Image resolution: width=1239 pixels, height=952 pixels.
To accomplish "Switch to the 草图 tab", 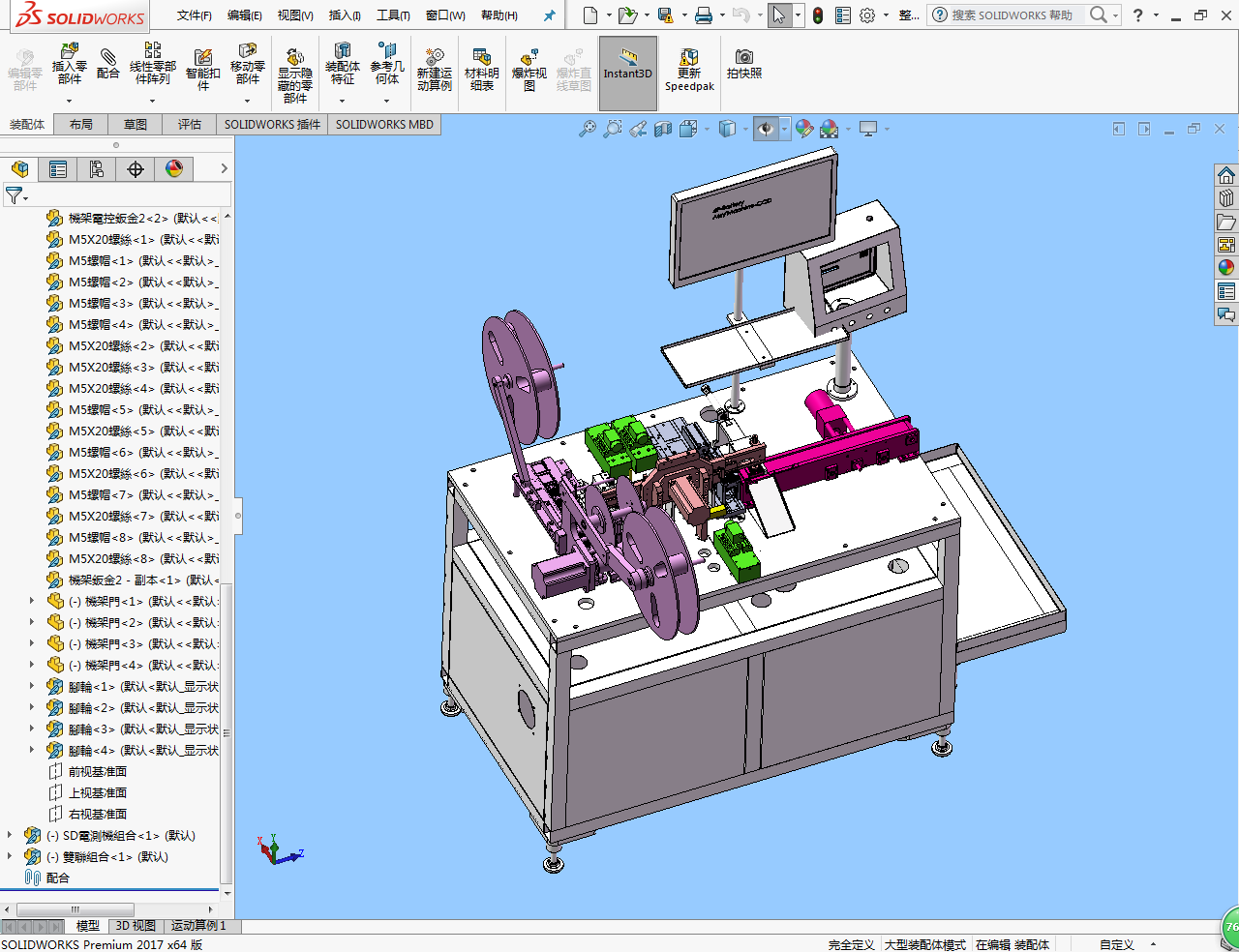I will pos(136,125).
